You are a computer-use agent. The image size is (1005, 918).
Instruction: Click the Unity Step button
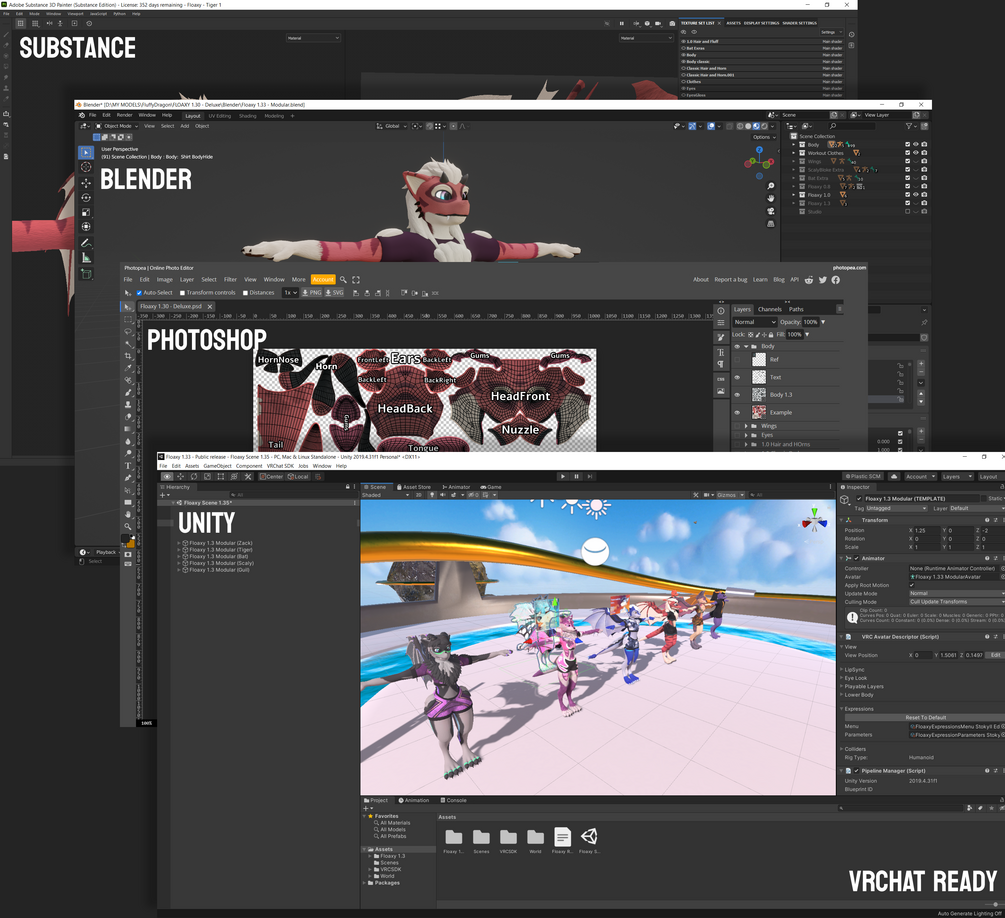click(x=590, y=476)
